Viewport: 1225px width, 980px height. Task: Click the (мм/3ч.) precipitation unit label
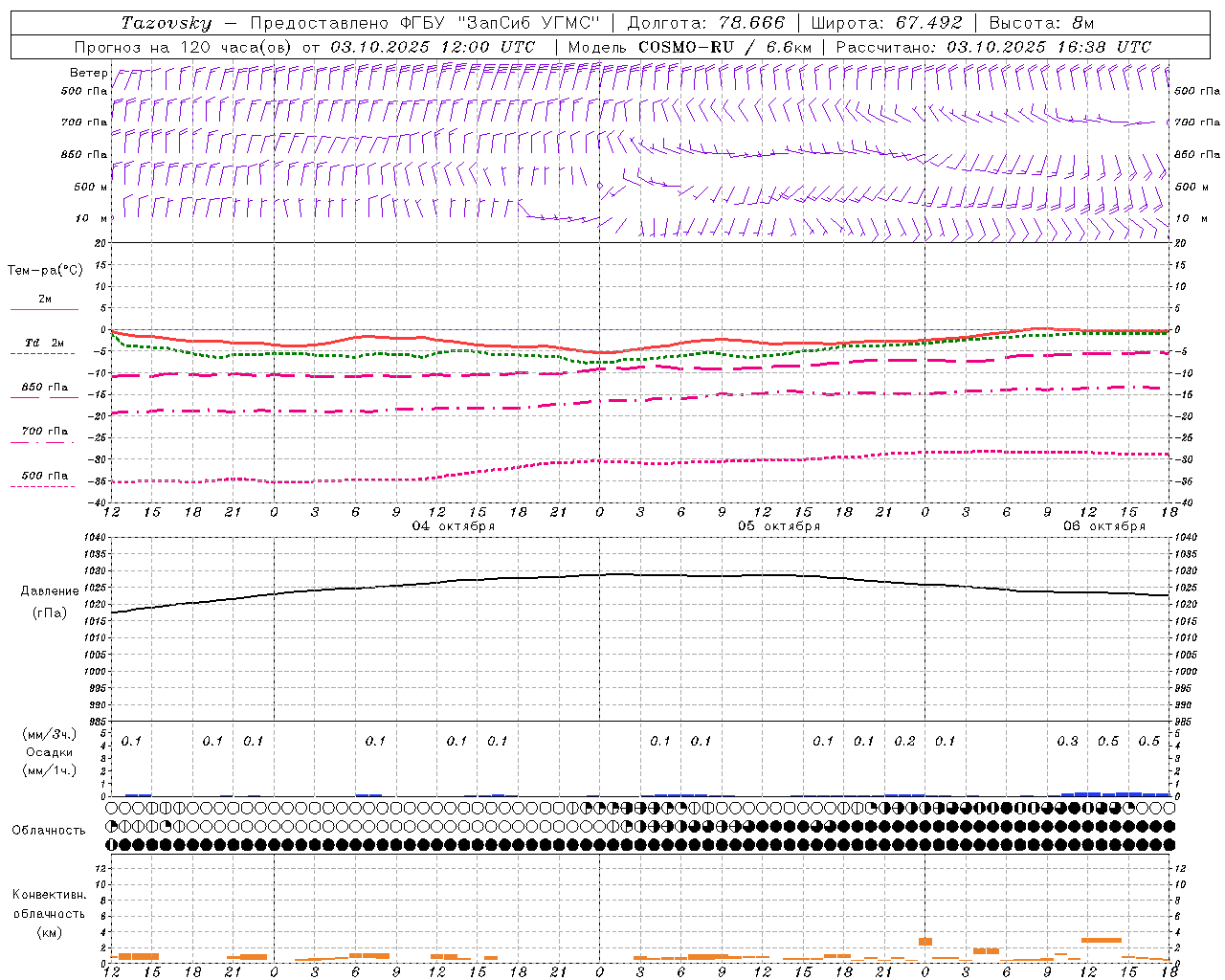tap(49, 734)
